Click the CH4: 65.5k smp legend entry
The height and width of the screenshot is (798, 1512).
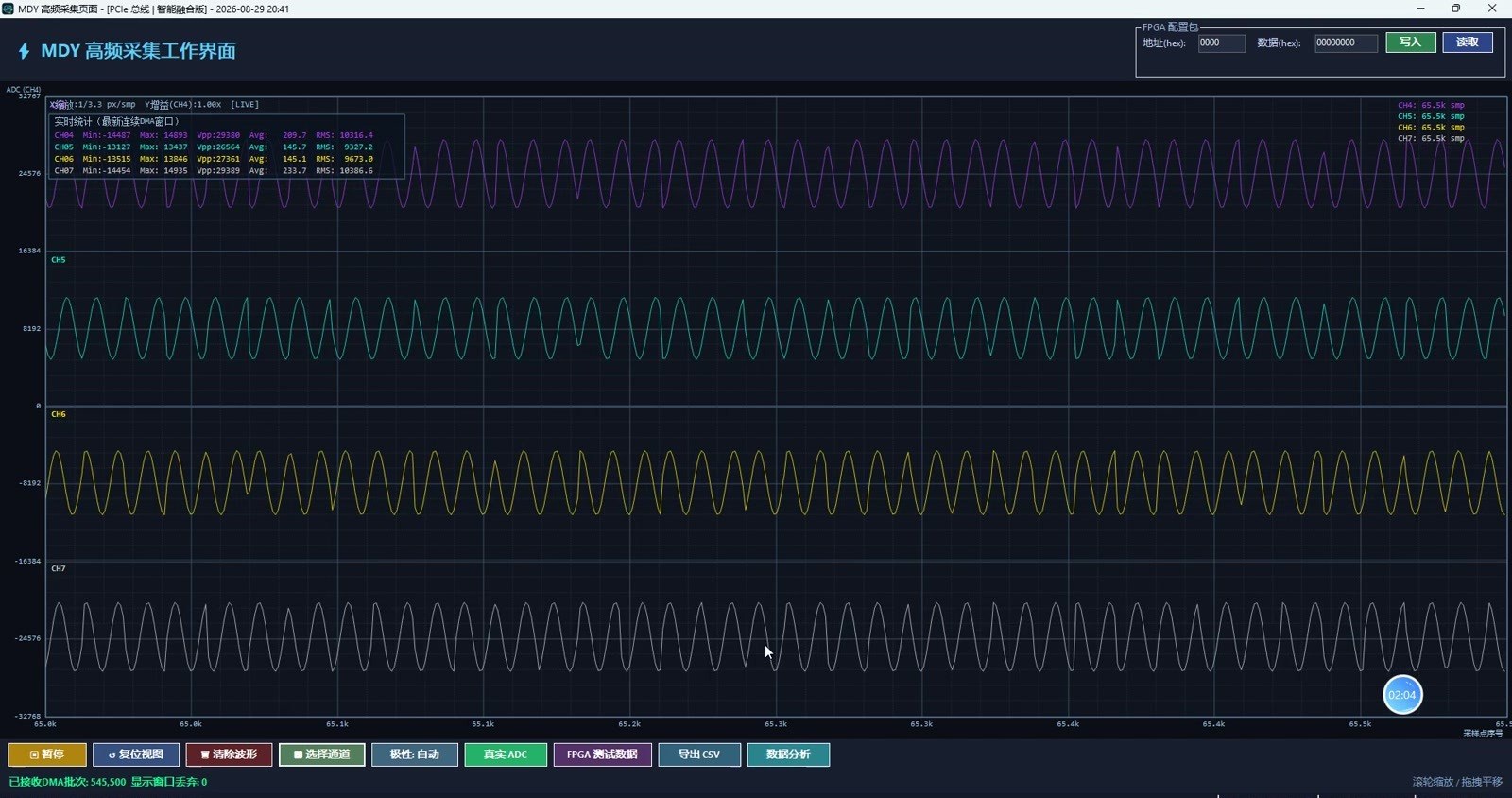[1431, 106]
